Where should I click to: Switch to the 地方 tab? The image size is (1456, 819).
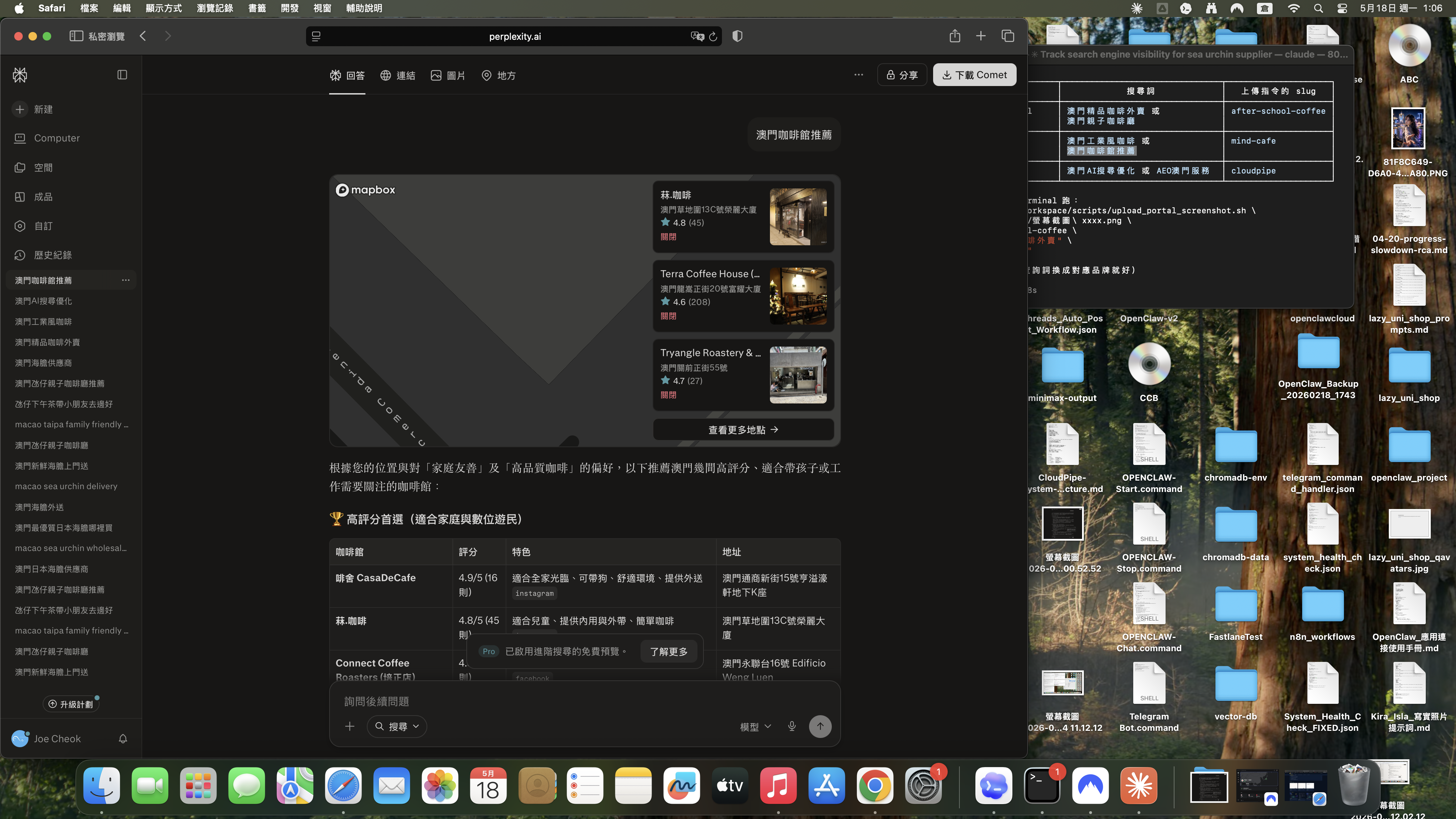coord(498,75)
